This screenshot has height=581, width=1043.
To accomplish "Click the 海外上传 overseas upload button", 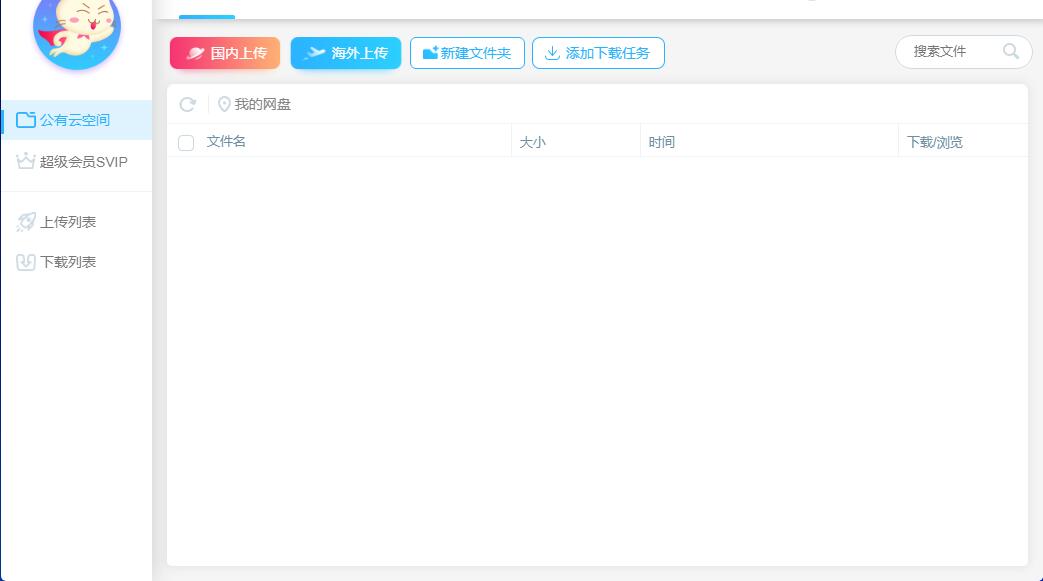I will (346, 53).
